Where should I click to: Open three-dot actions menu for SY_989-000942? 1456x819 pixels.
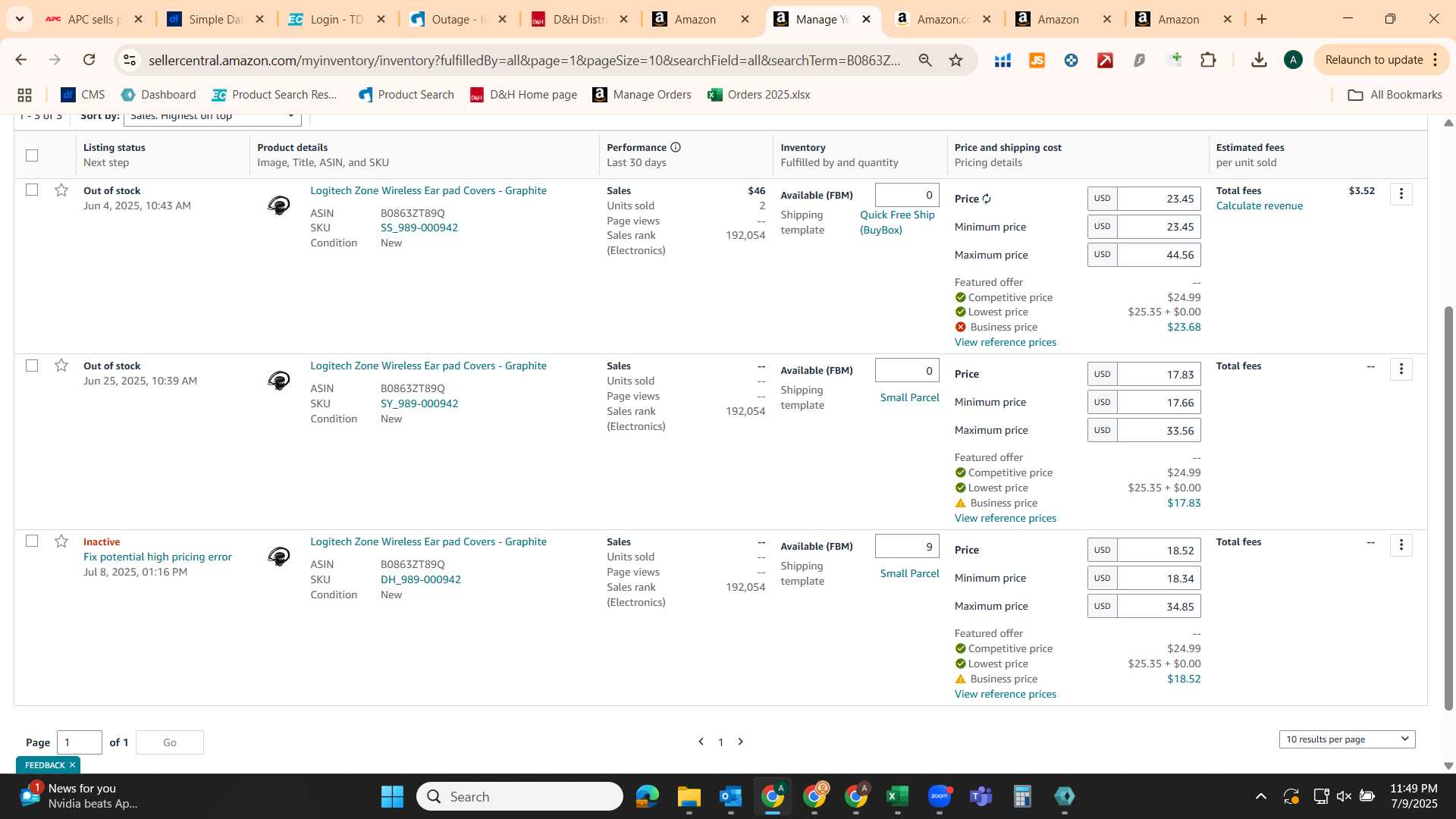tap(1401, 369)
